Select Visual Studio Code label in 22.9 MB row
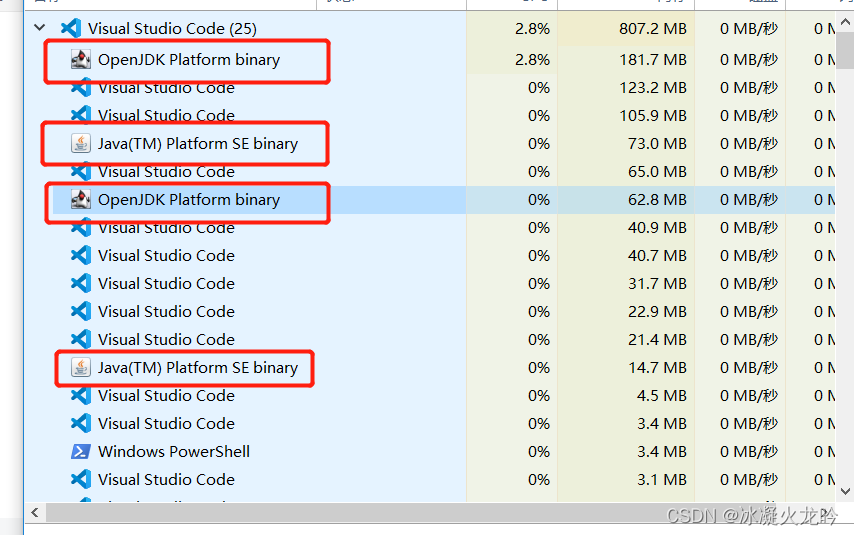Image resolution: width=854 pixels, height=535 pixels. 166,312
